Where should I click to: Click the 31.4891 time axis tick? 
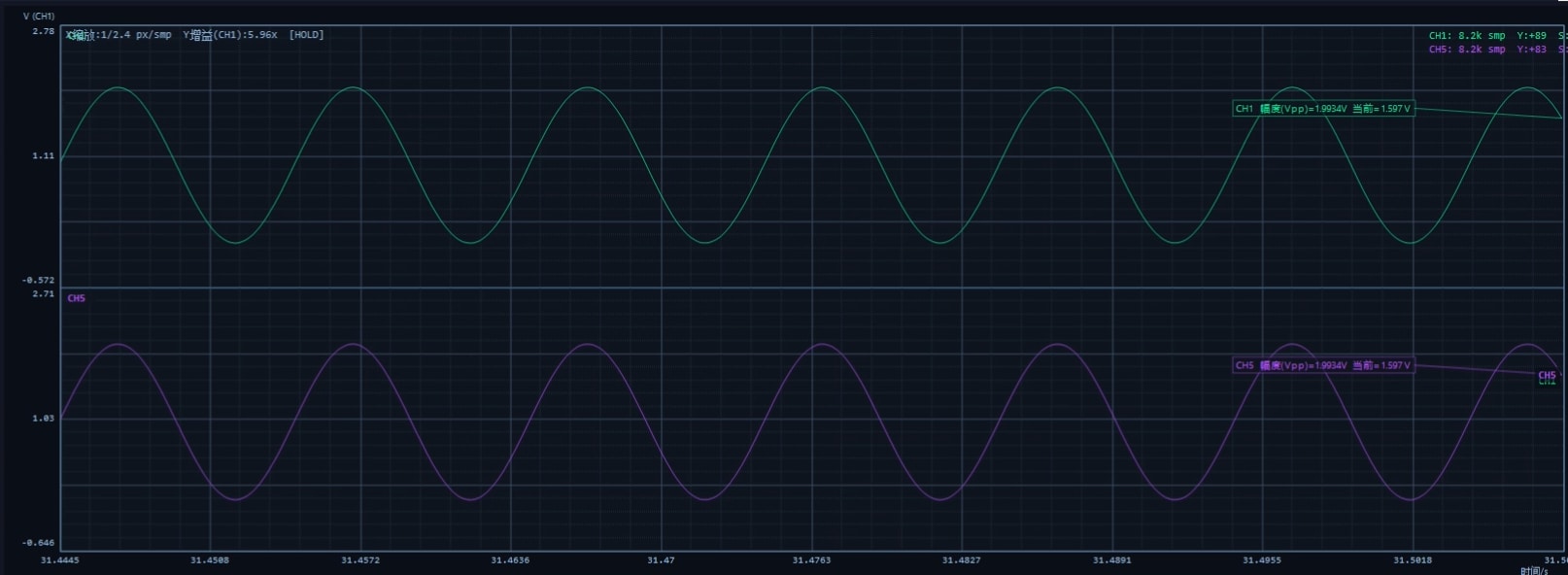[x=1111, y=560]
